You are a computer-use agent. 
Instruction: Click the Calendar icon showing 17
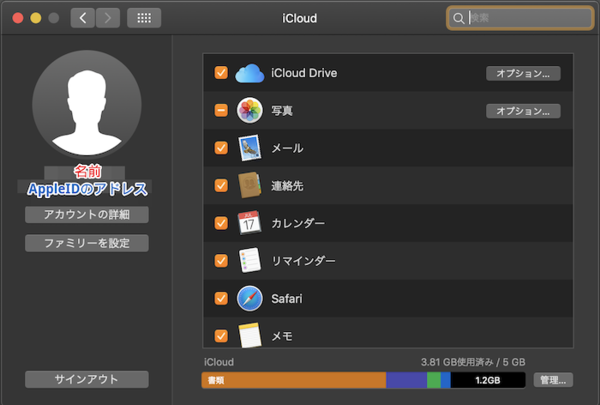249,223
